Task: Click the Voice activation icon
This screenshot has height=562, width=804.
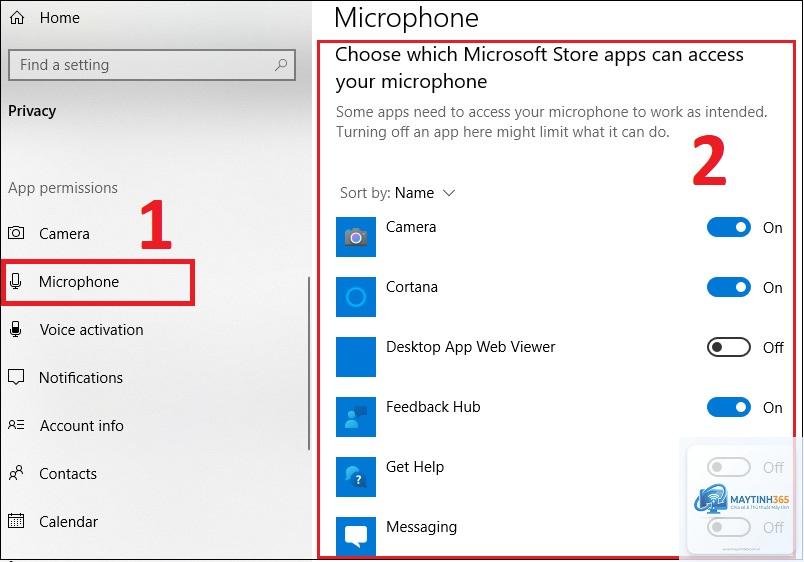Action: click(16, 329)
